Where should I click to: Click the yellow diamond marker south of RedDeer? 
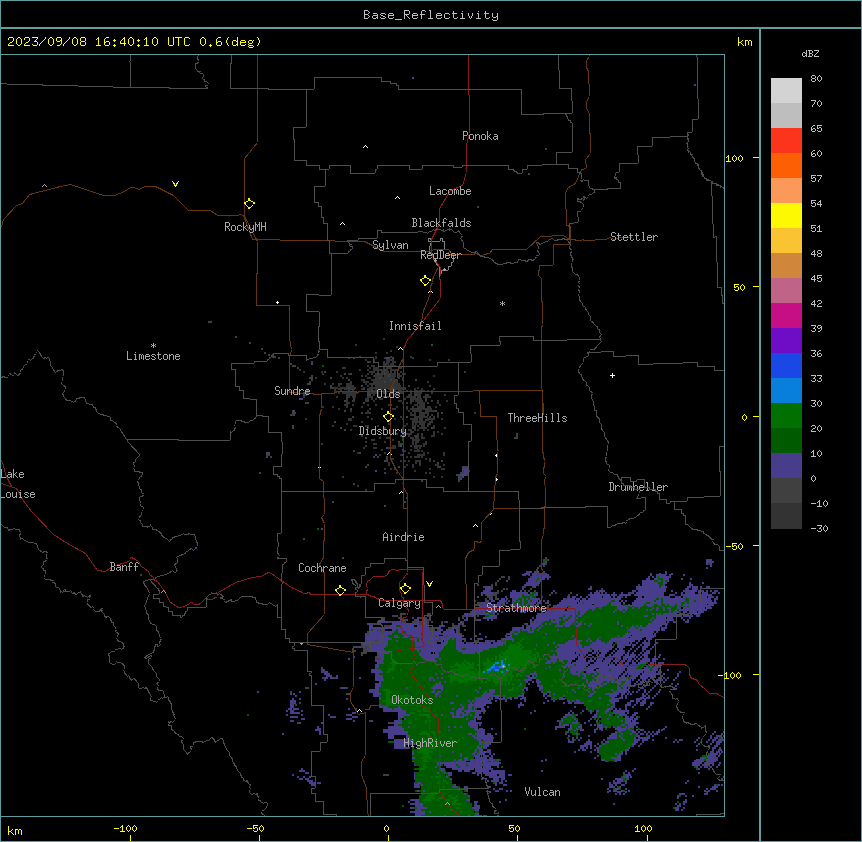(x=425, y=281)
